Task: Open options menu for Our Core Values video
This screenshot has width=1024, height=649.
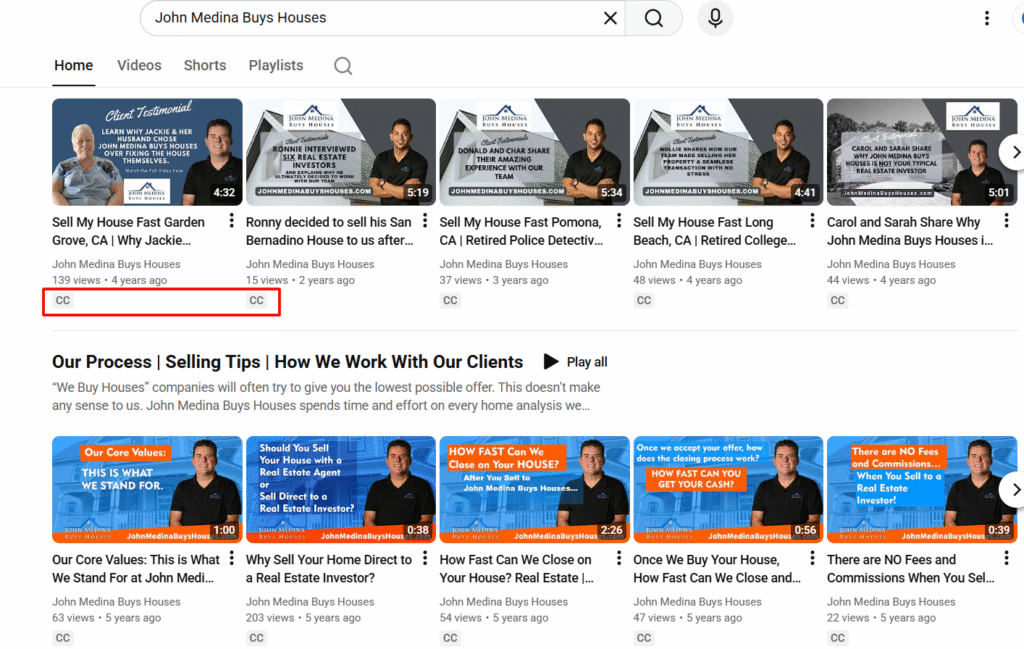Action: click(232, 559)
